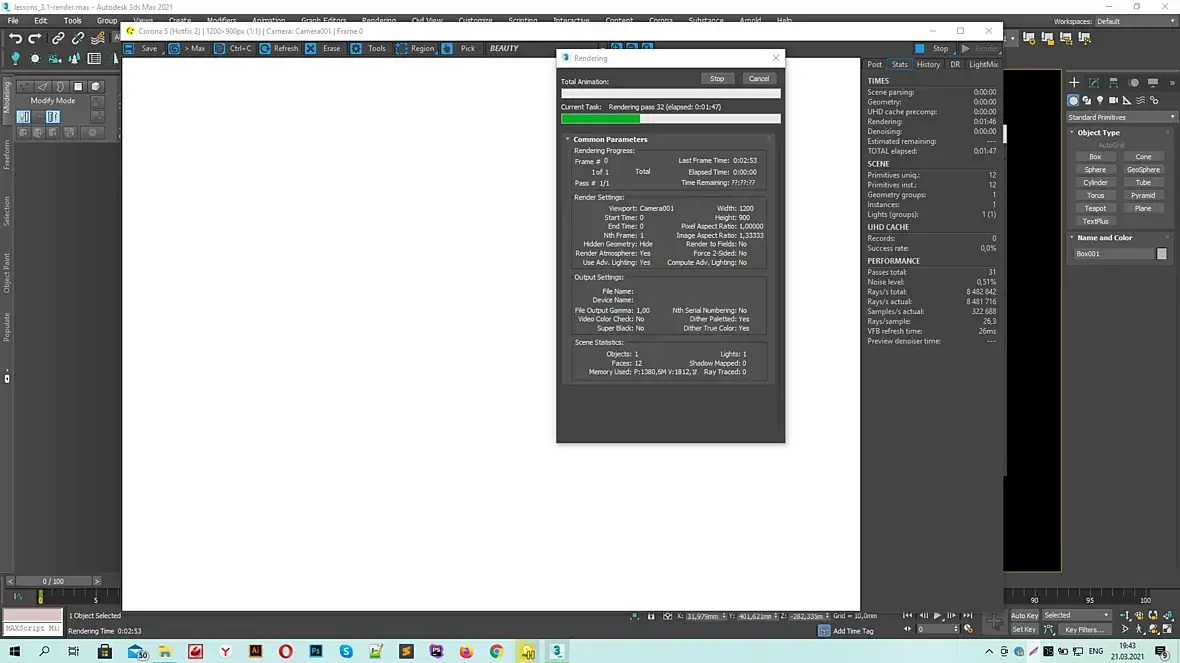Viewport: 1180px width, 663px height.
Task: Select the Space Warps category icon
Action: tap(1141, 100)
